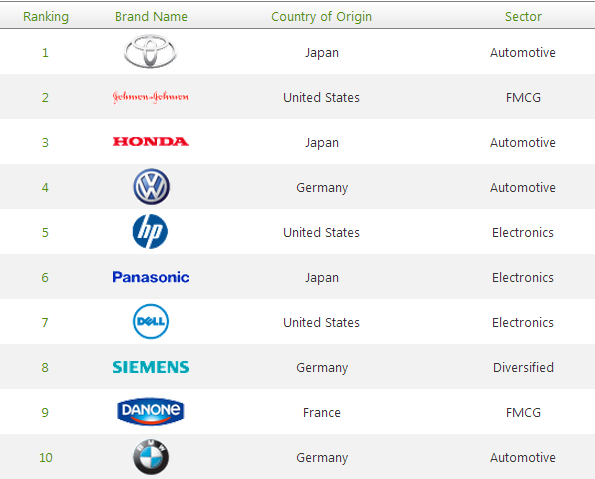Viewport: 595px width, 479px height.
Task: Select Japan in the Toyota row
Action: [x=322, y=53]
